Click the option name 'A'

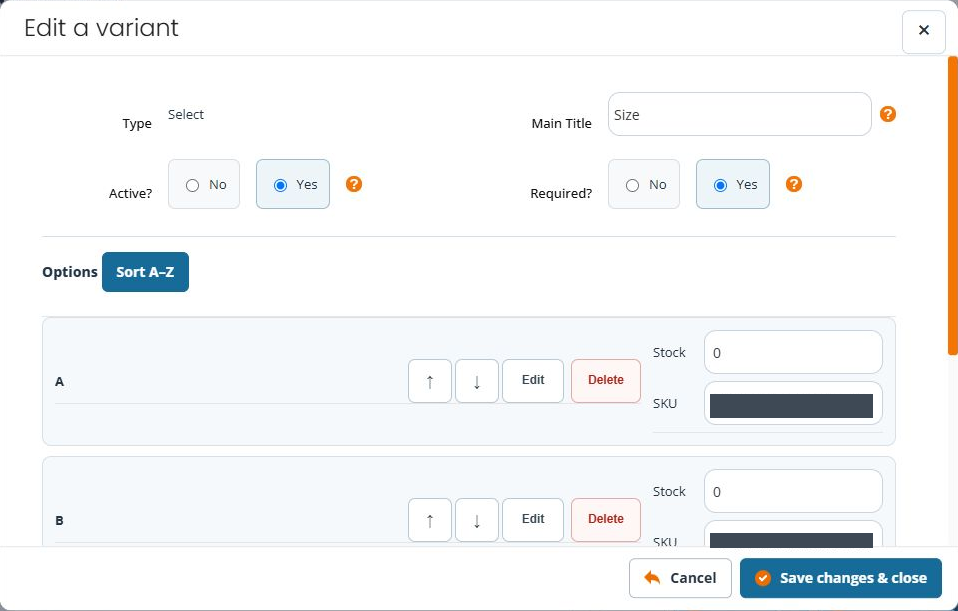[x=59, y=382]
